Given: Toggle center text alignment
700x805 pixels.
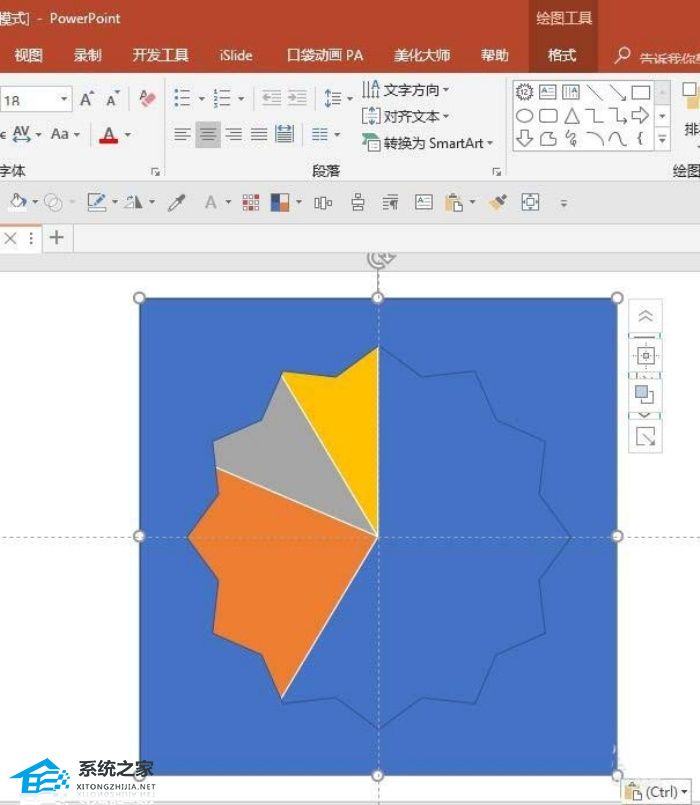Looking at the screenshot, I should click(x=208, y=135).
